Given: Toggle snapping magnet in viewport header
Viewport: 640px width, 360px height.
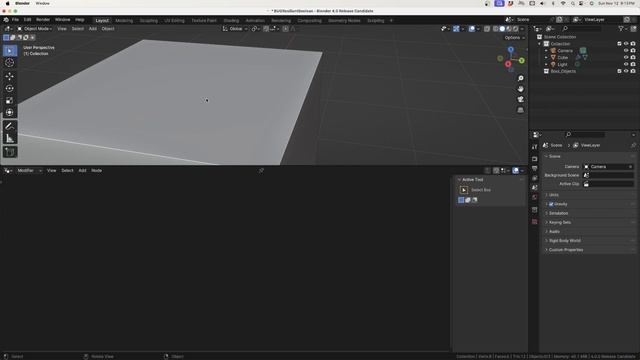Looking at the screenshot, I should pos(266,29).
